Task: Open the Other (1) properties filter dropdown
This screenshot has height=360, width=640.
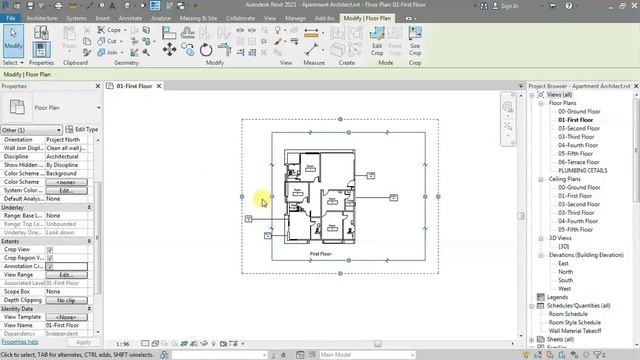Action: coord(31,130)
